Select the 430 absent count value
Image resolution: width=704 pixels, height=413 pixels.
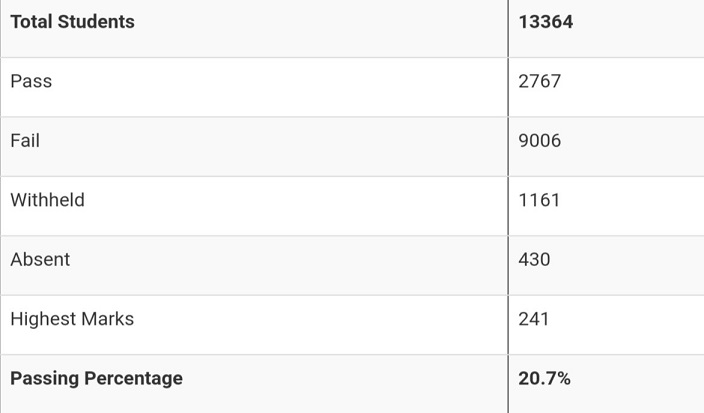click(534, 259)
